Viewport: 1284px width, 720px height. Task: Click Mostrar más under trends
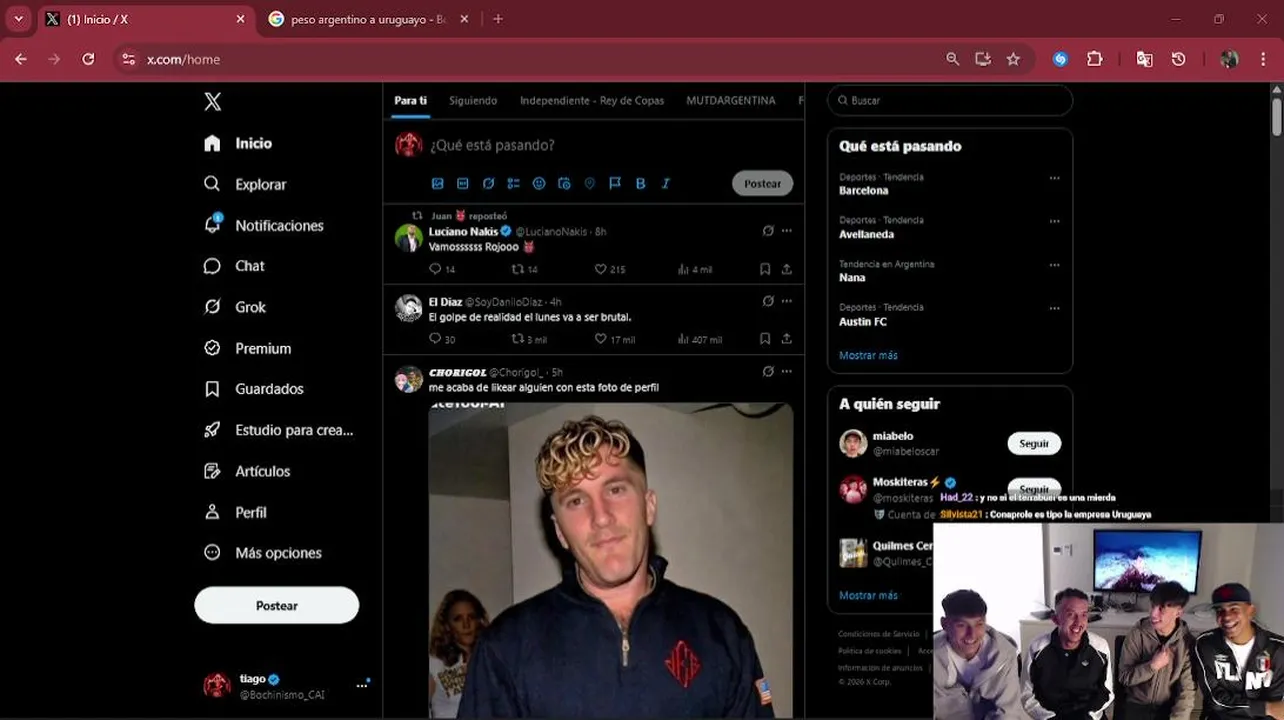pos(868,355)
